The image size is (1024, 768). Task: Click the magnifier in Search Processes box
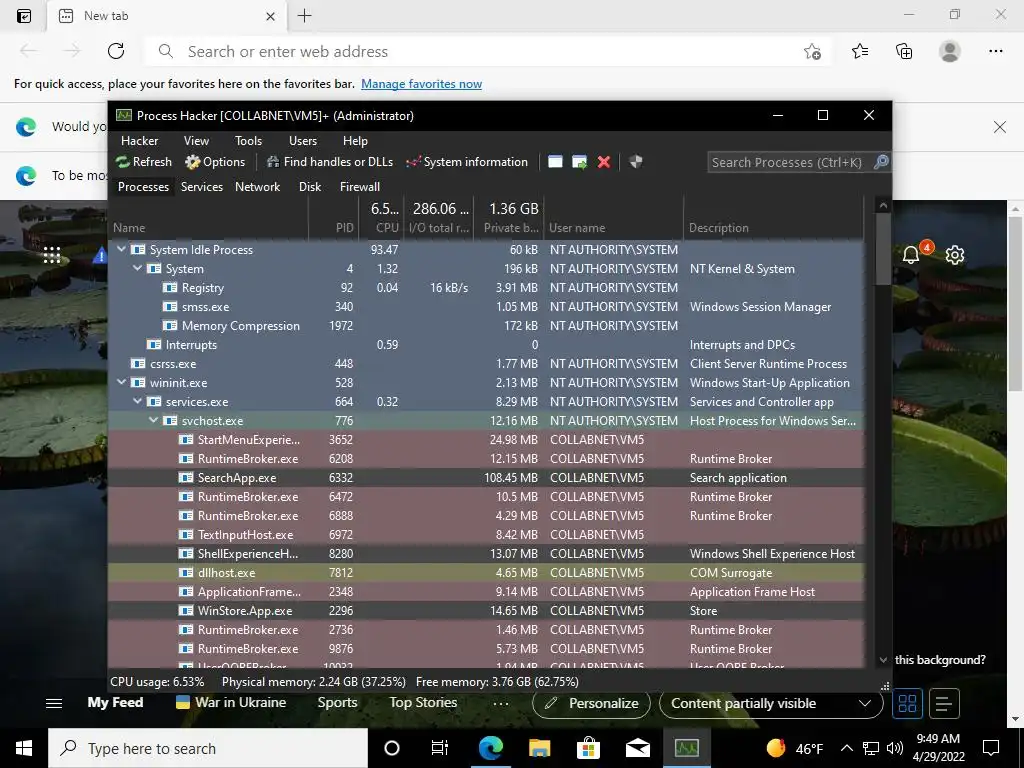click(x=881, y=162)
